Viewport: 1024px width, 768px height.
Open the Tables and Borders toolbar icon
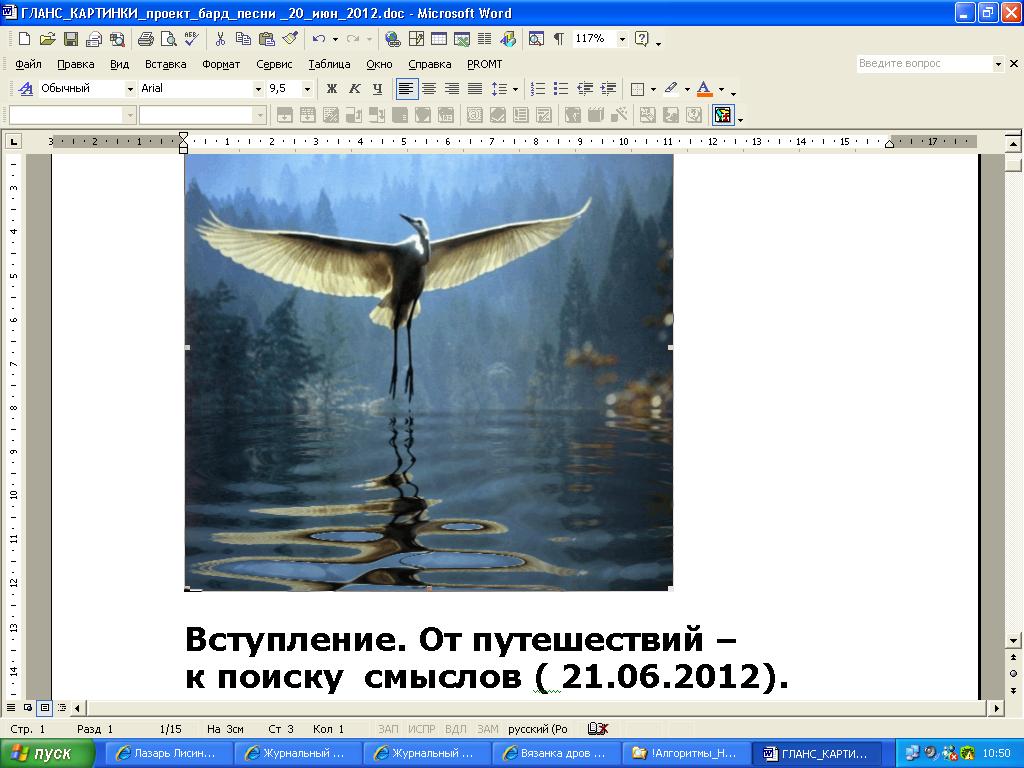coord(416,39)
